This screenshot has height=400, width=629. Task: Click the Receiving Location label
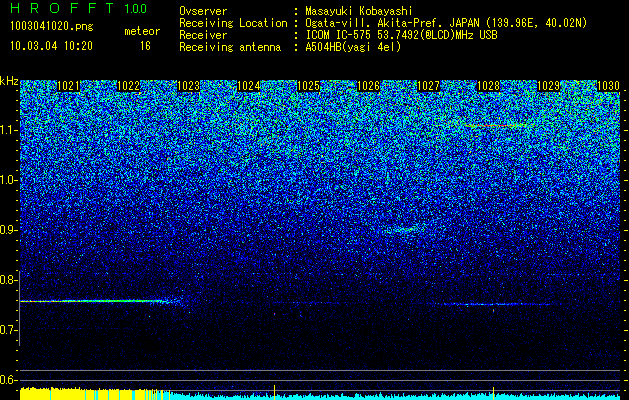pos(233,23)
